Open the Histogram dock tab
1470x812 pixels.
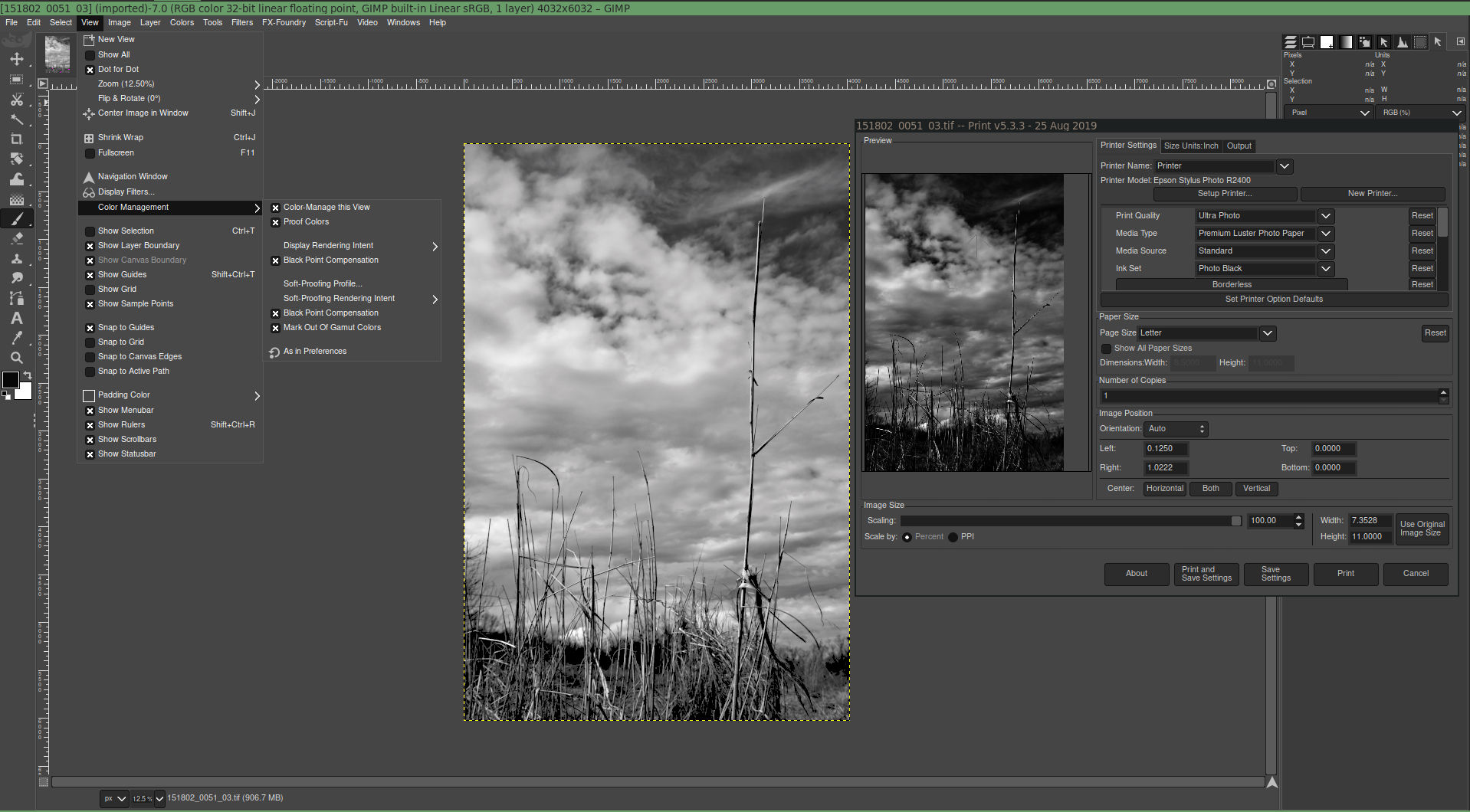pos(1402,42)
